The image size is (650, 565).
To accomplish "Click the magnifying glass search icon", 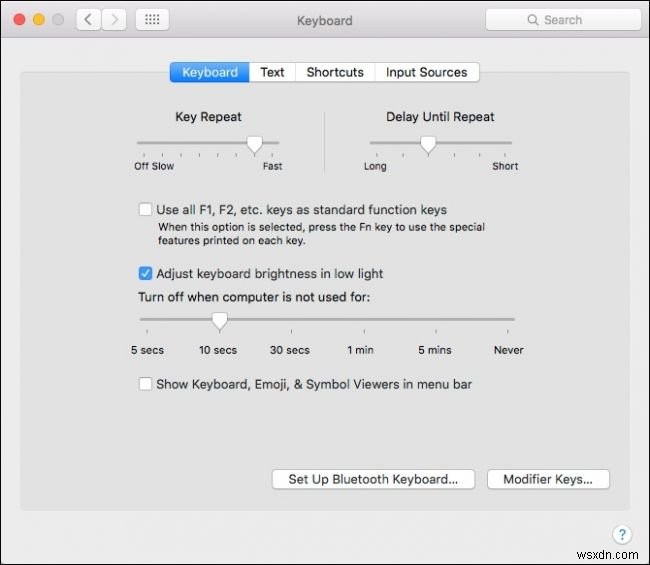I will click(533, 20).
